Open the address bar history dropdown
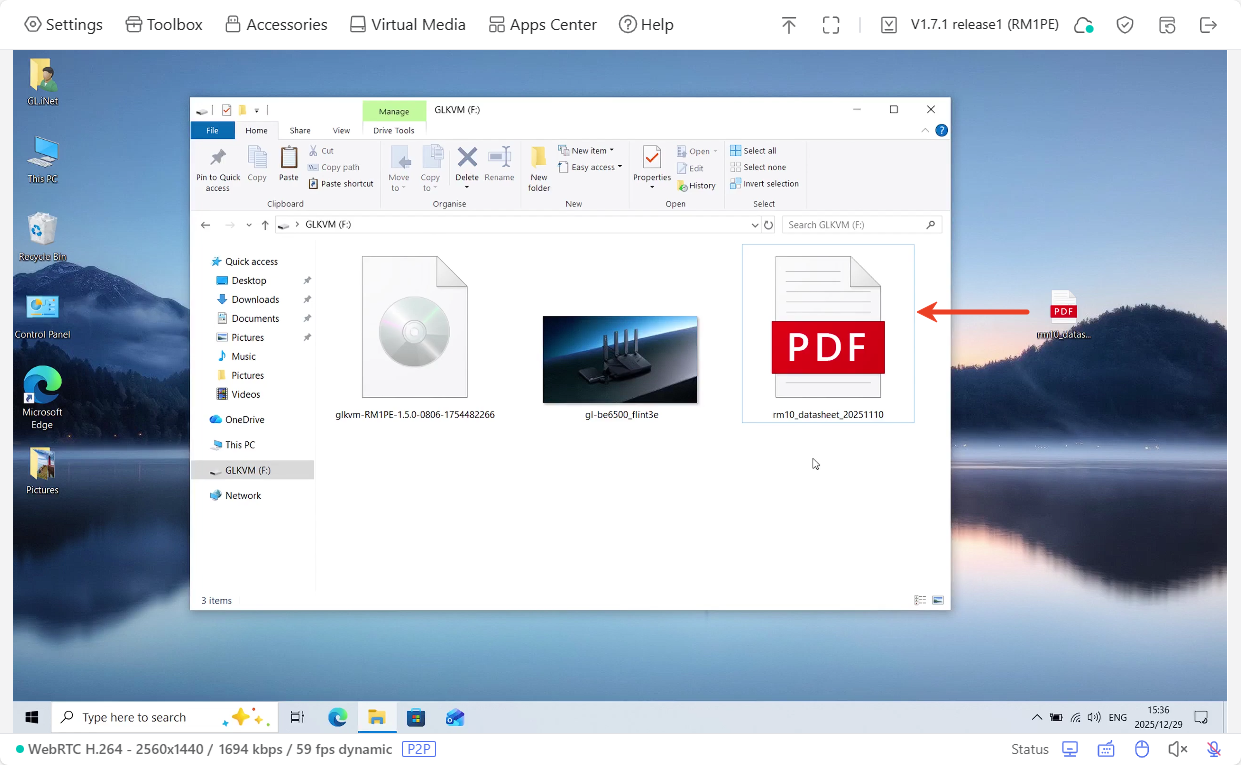The width and height of the screenshot is (1241, 765). coord(755,224)
